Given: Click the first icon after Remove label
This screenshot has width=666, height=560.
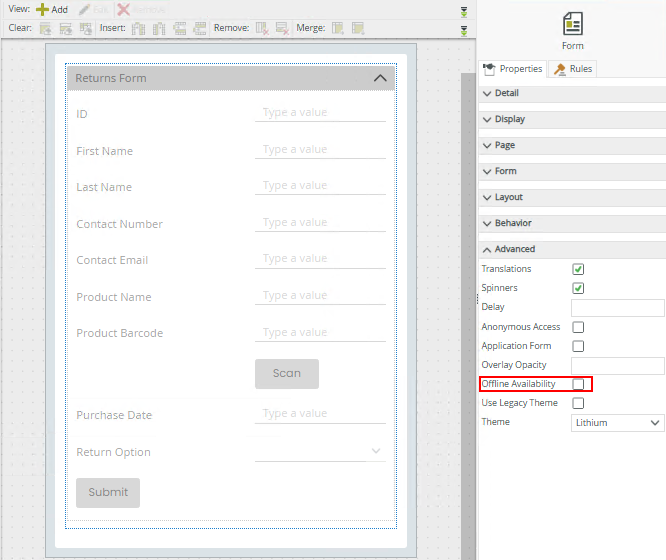Looking at the screenshot, I should pos(262,28).
